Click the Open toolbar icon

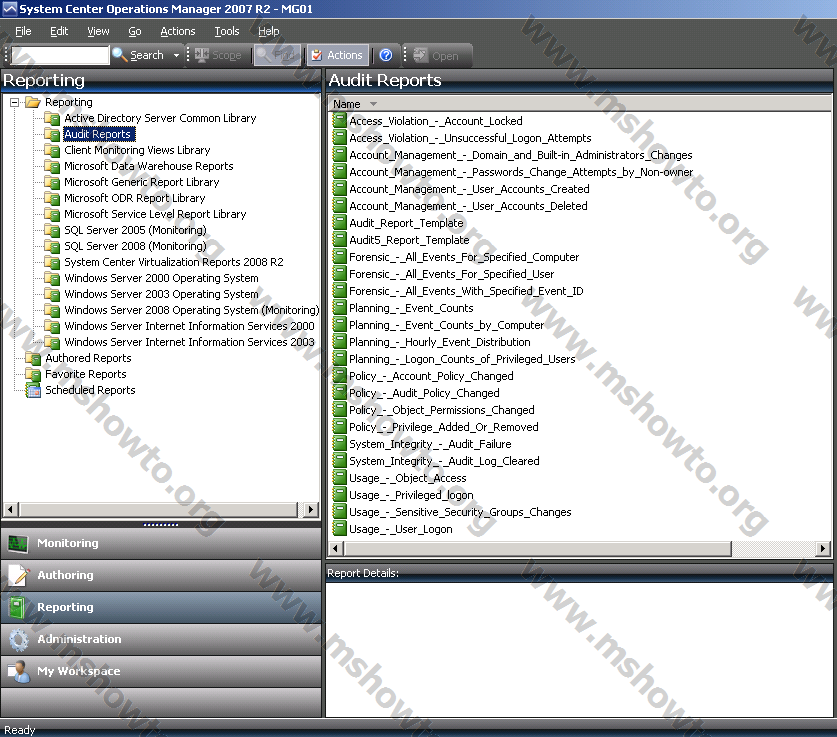point(421,55)
